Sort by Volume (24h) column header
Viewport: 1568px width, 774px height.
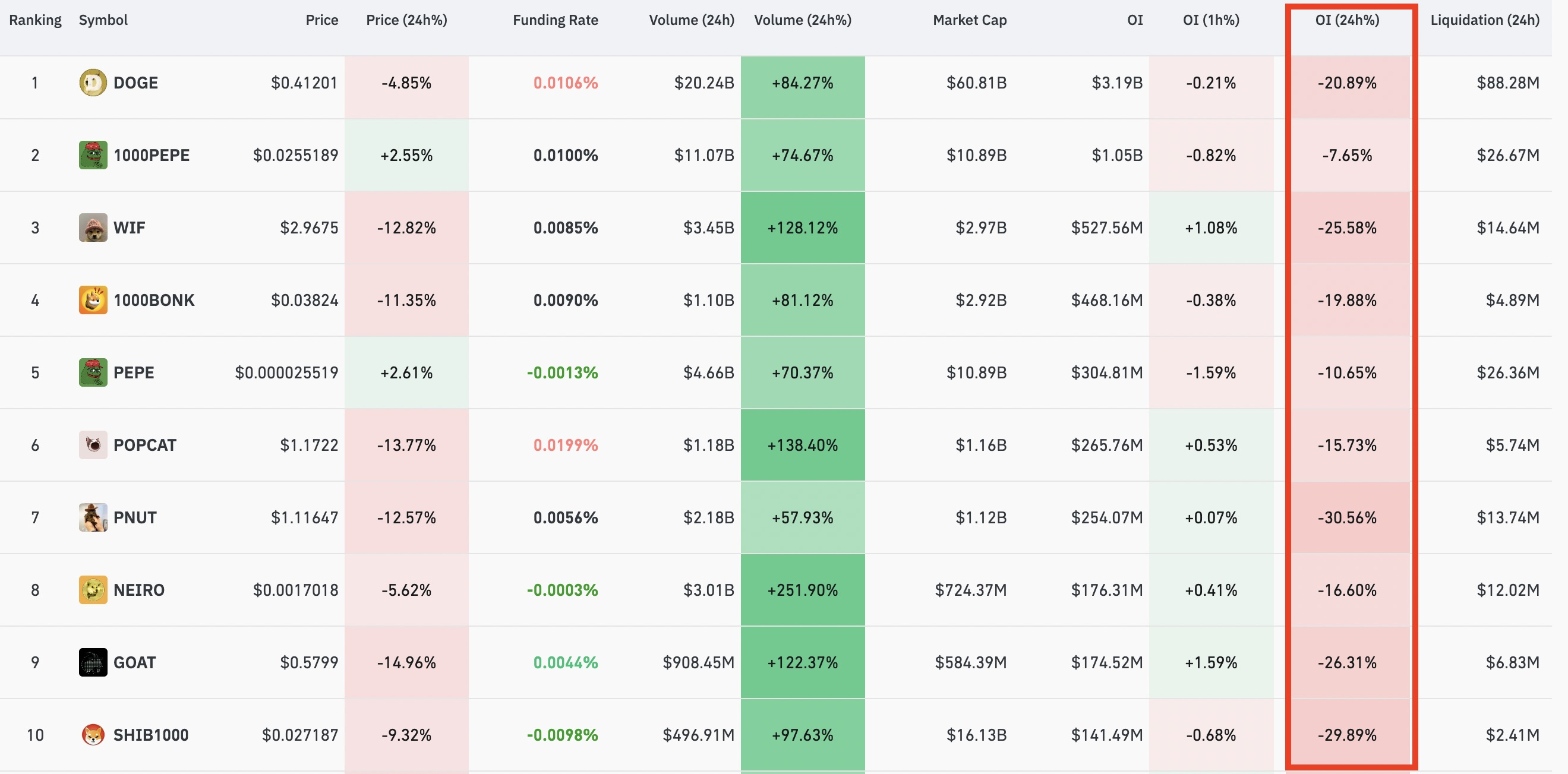click(x=691, y=20)
